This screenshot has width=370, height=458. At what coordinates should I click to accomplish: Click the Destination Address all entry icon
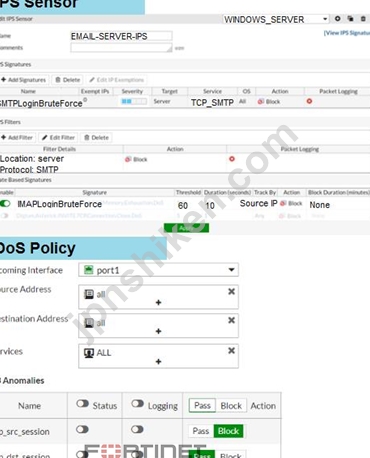click(x=89, y=323)
